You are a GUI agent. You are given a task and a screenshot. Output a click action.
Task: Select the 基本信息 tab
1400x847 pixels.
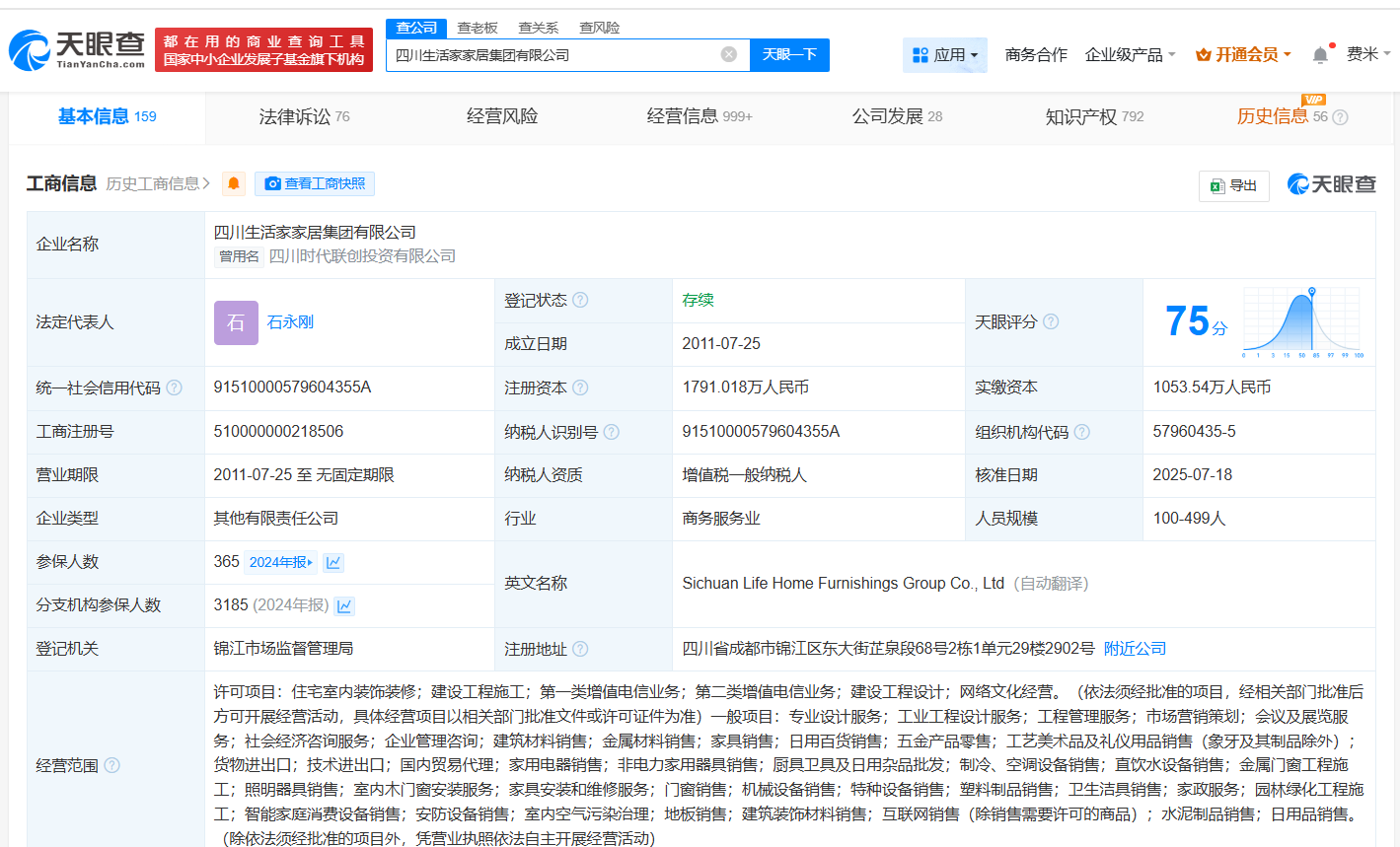(x=107, y=116)
